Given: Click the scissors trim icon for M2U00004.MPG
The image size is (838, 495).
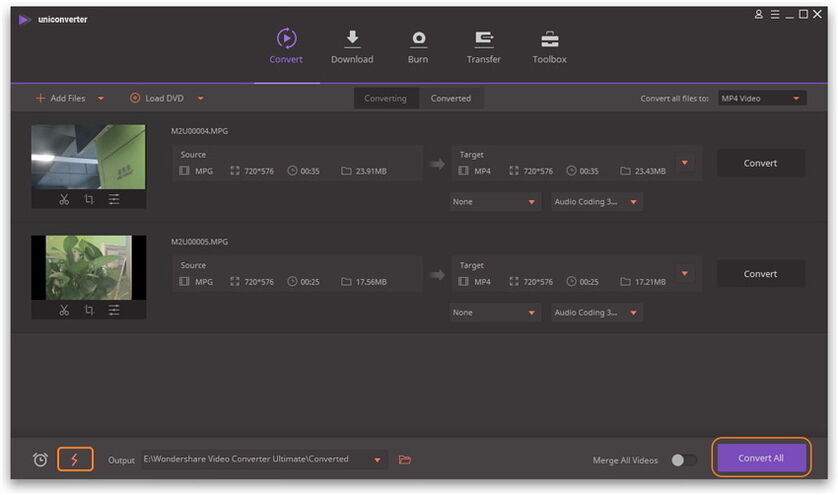Looking at the screenshot, I should coord(64,199).
